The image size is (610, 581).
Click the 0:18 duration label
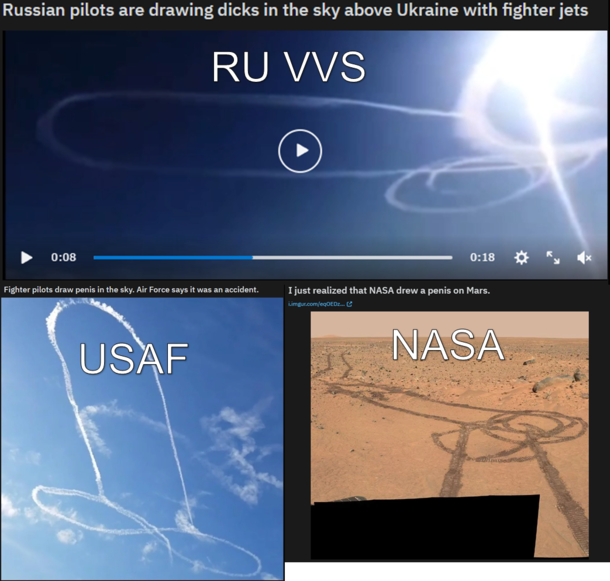[x=482, y=257]
